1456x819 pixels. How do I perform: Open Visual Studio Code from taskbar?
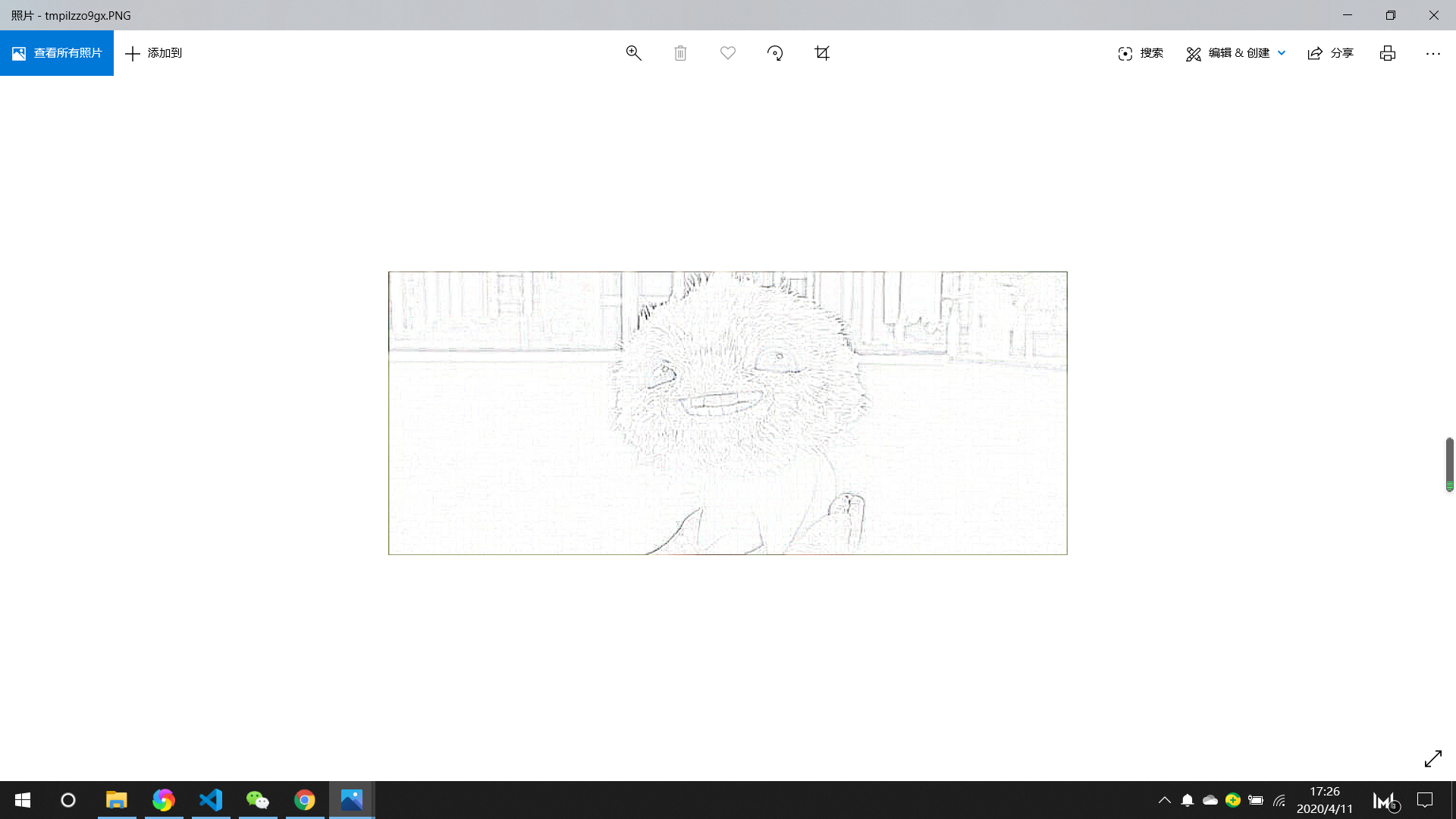(211, 800)
